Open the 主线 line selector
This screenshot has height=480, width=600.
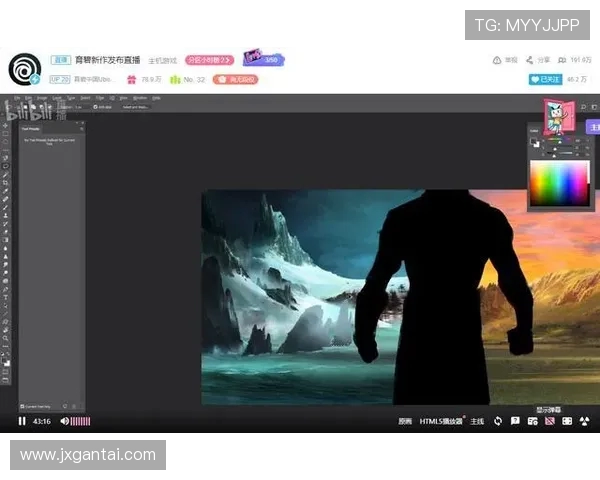click(x=477, y=421)
